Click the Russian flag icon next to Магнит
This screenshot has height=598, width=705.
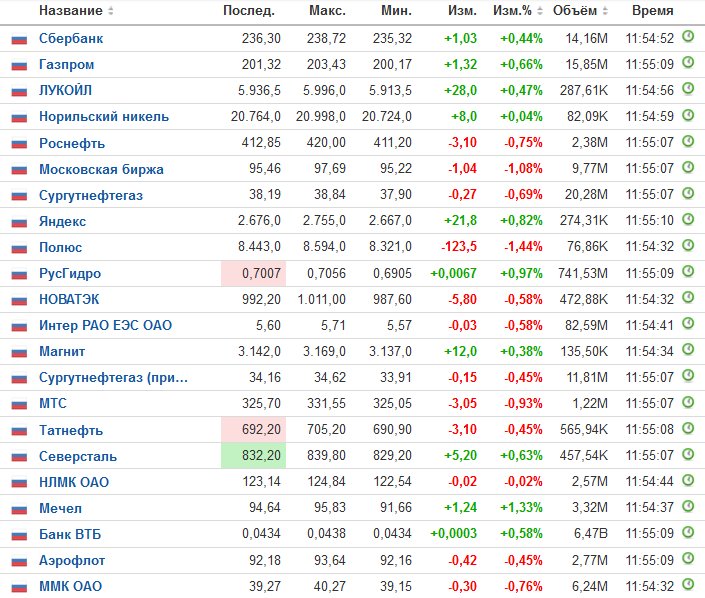tap(19, 353)
